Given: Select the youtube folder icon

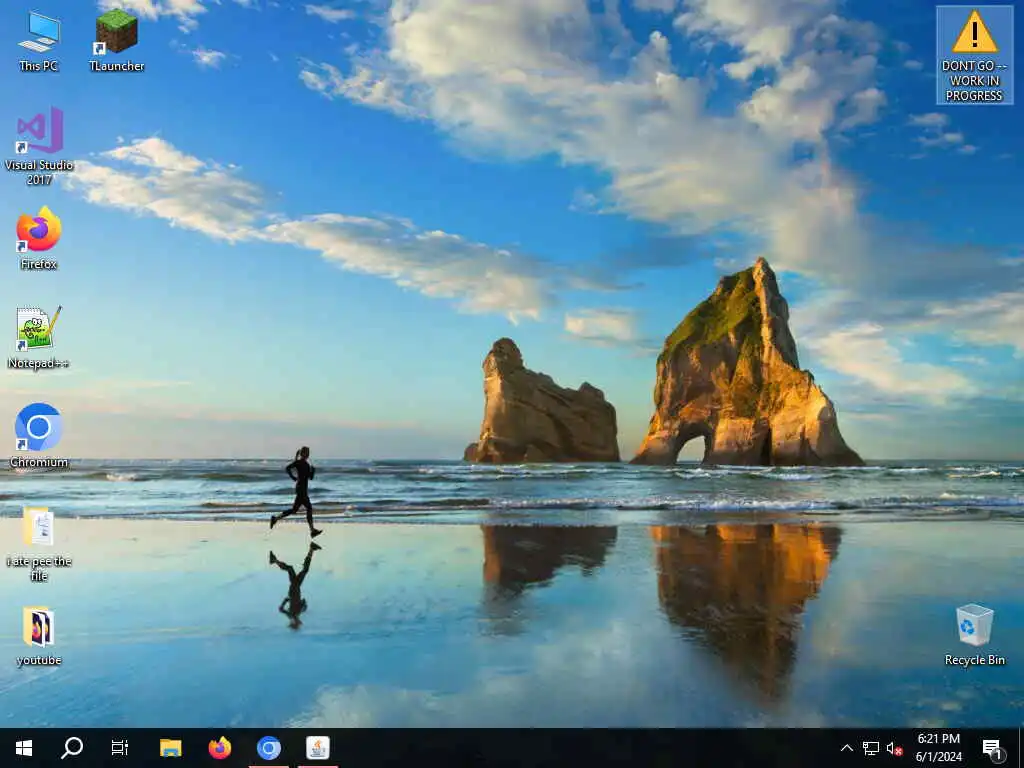Looking at the screenshot, I should pos(39,636).
